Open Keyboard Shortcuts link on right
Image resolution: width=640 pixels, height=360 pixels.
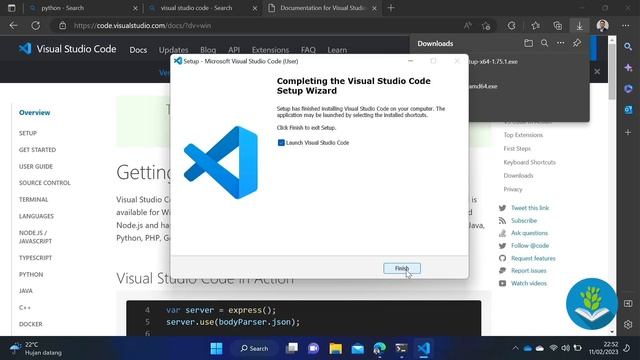pos(529,162)
